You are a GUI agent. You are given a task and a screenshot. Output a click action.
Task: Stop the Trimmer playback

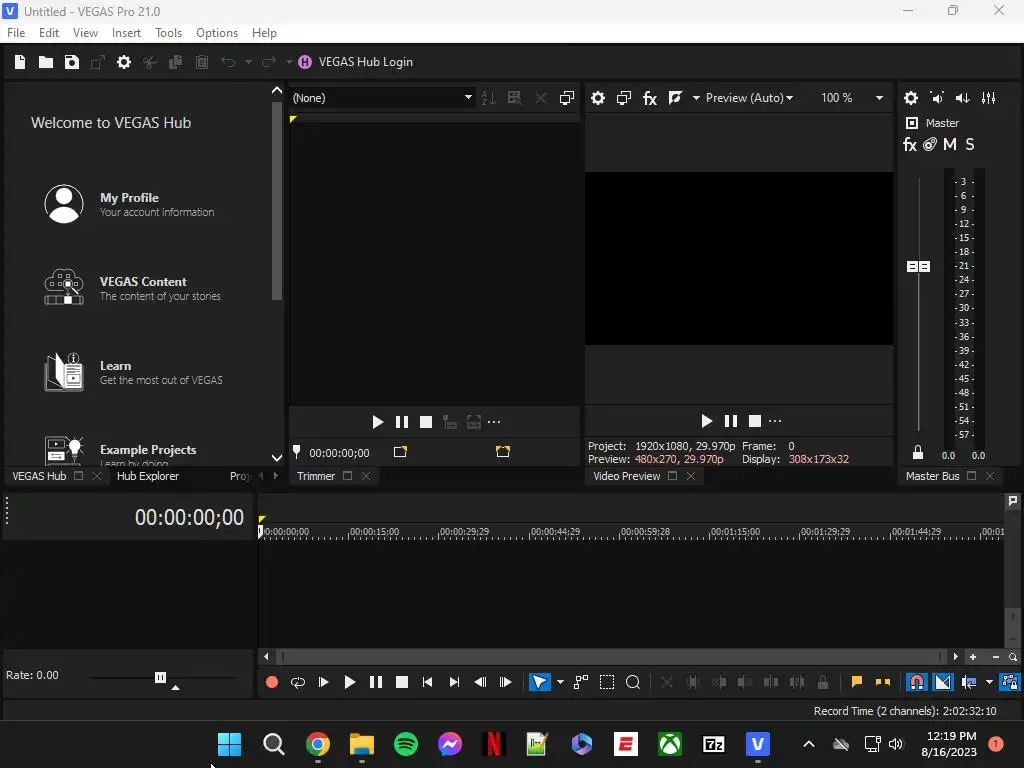(x=426, y=423)
